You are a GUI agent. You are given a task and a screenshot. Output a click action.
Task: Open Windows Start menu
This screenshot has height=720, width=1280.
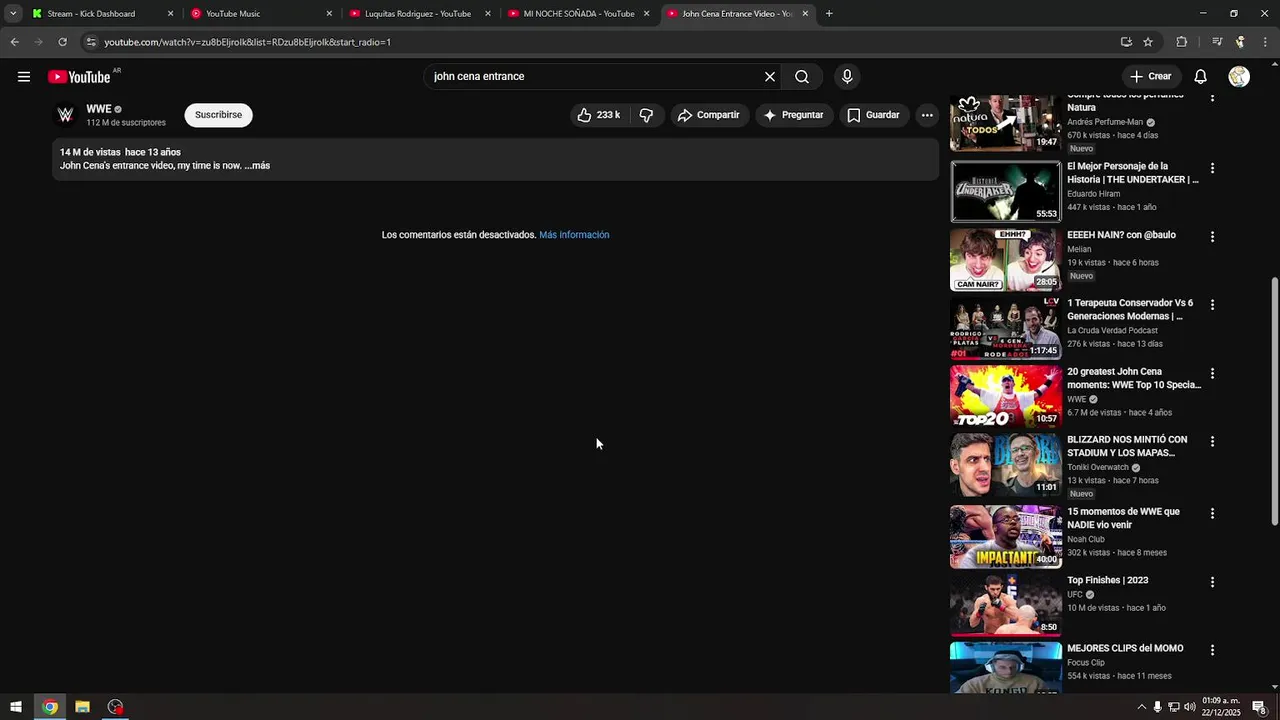coord(16,707)
